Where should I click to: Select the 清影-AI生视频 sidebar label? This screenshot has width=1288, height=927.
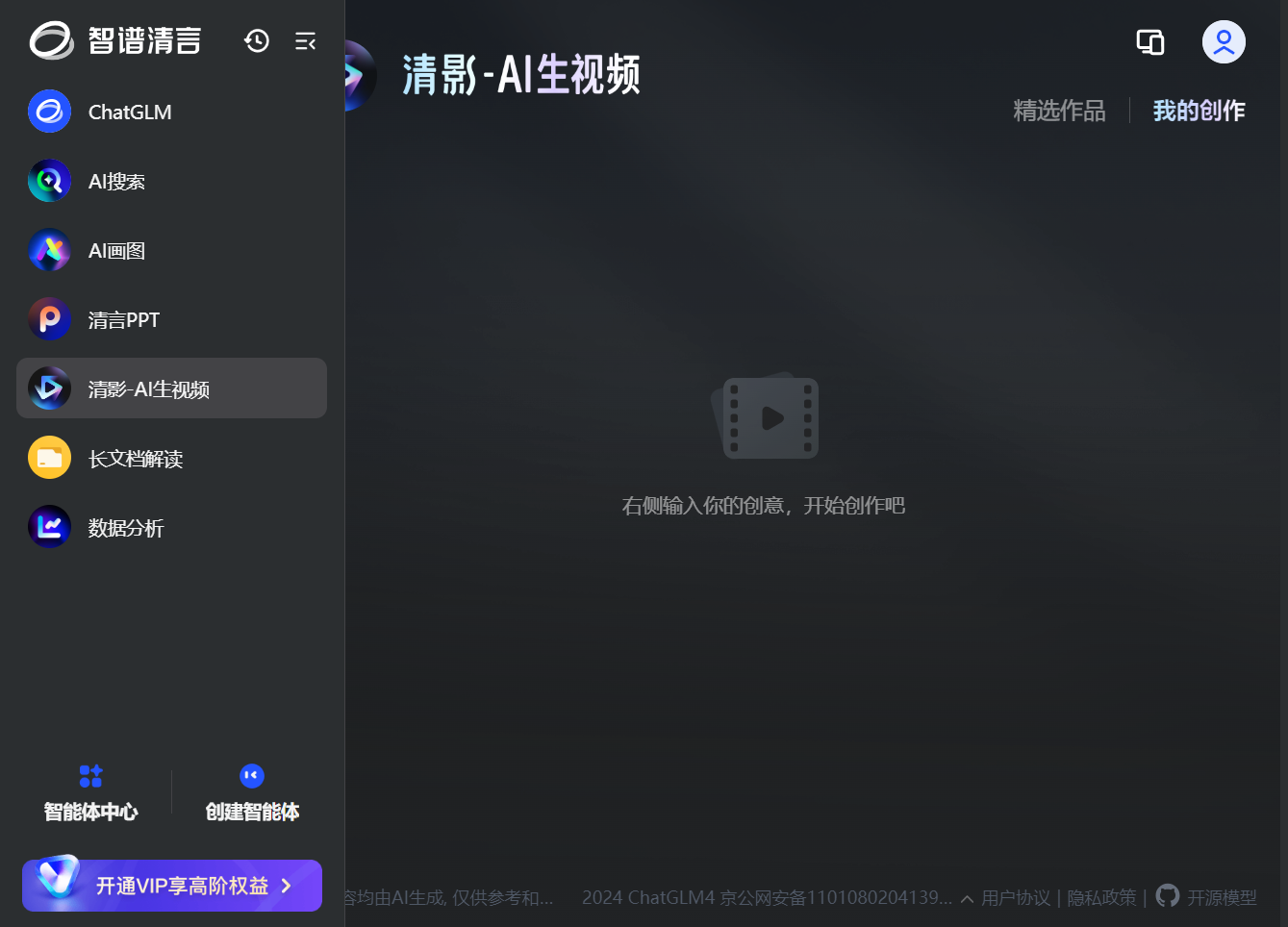149,389
